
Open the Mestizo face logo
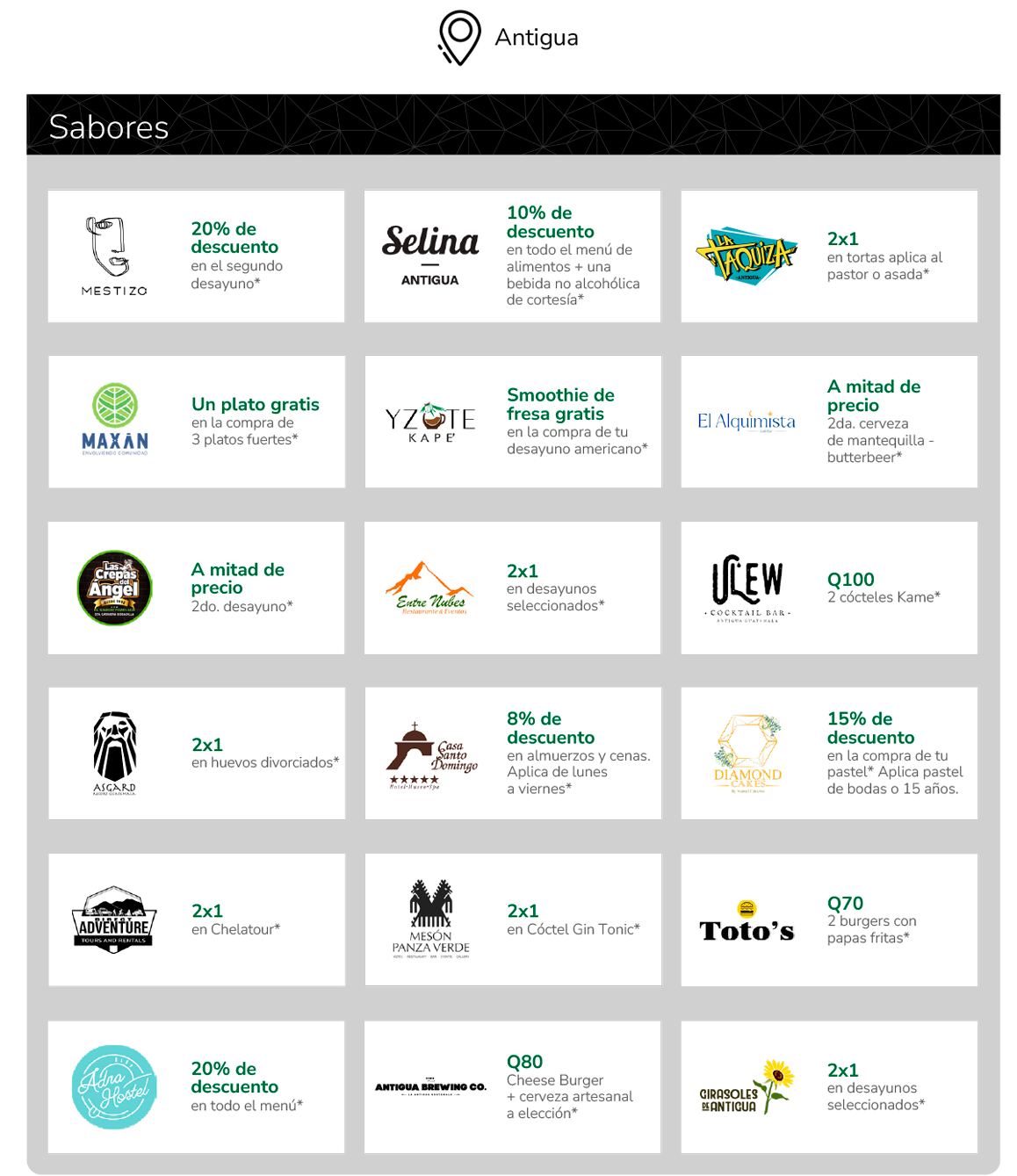tap(114, 256)
